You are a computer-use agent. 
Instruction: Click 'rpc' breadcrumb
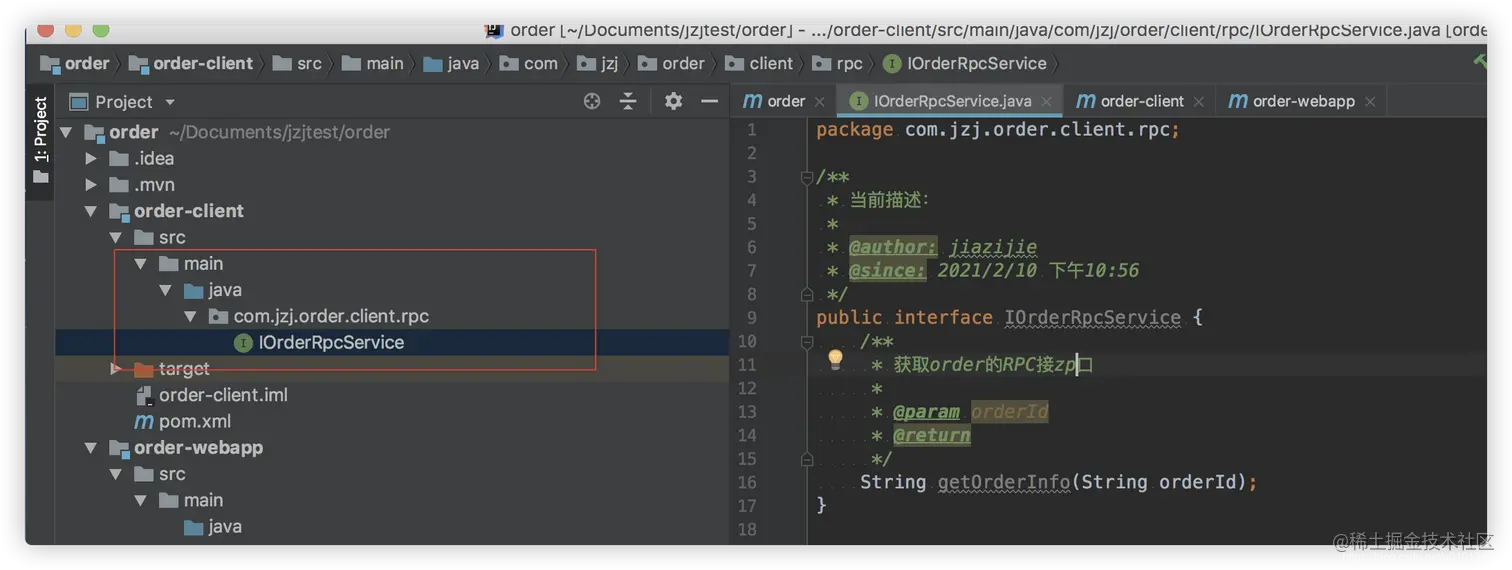pos(838,63)
